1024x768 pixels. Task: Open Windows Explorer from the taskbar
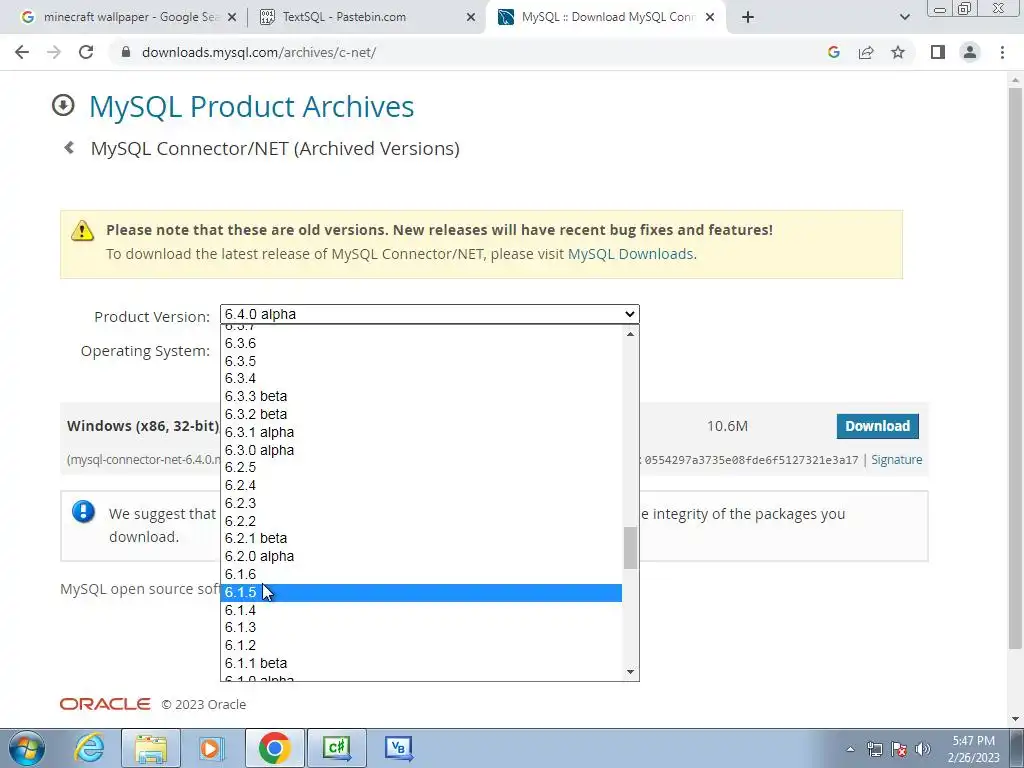pos(151,748)
